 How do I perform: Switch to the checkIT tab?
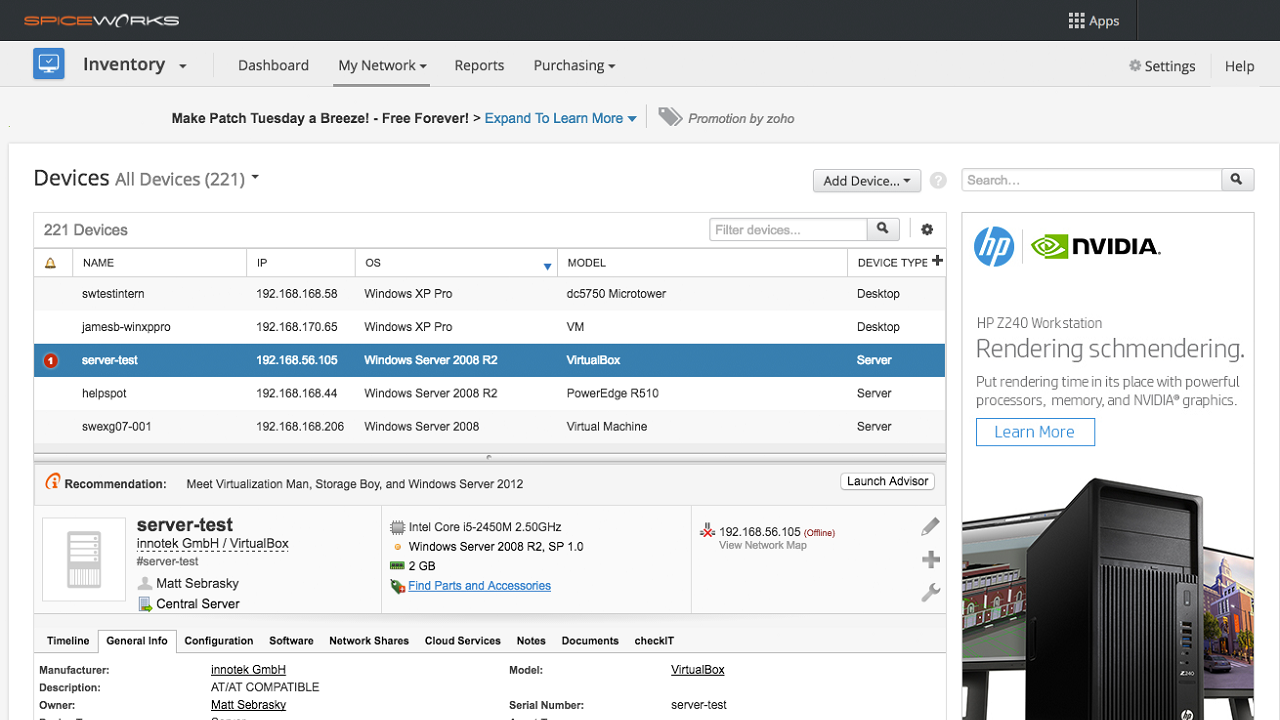click(654, 641)
